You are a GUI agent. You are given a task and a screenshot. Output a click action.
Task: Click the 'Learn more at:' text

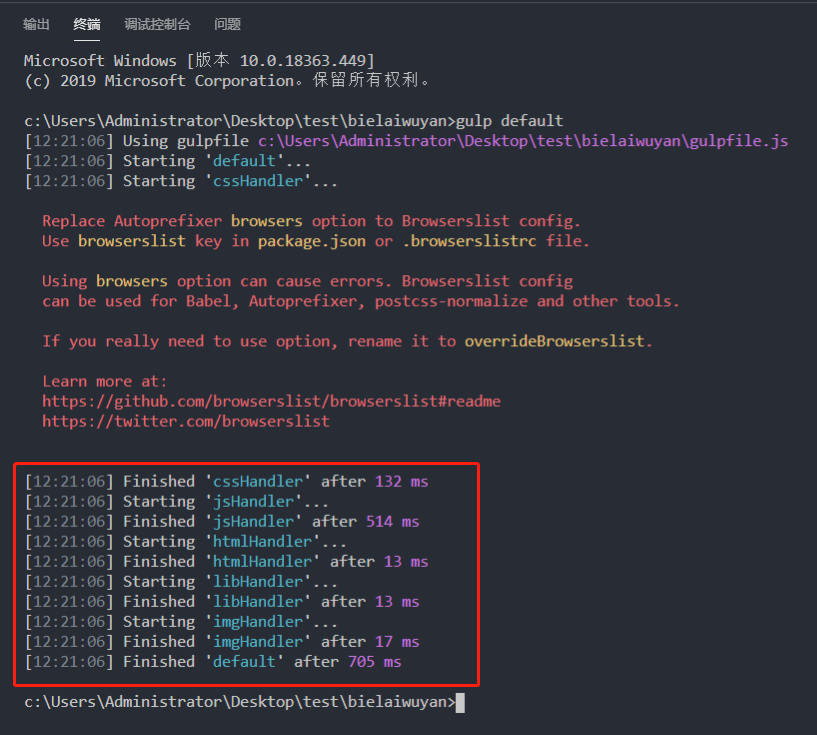click(105, 381)
